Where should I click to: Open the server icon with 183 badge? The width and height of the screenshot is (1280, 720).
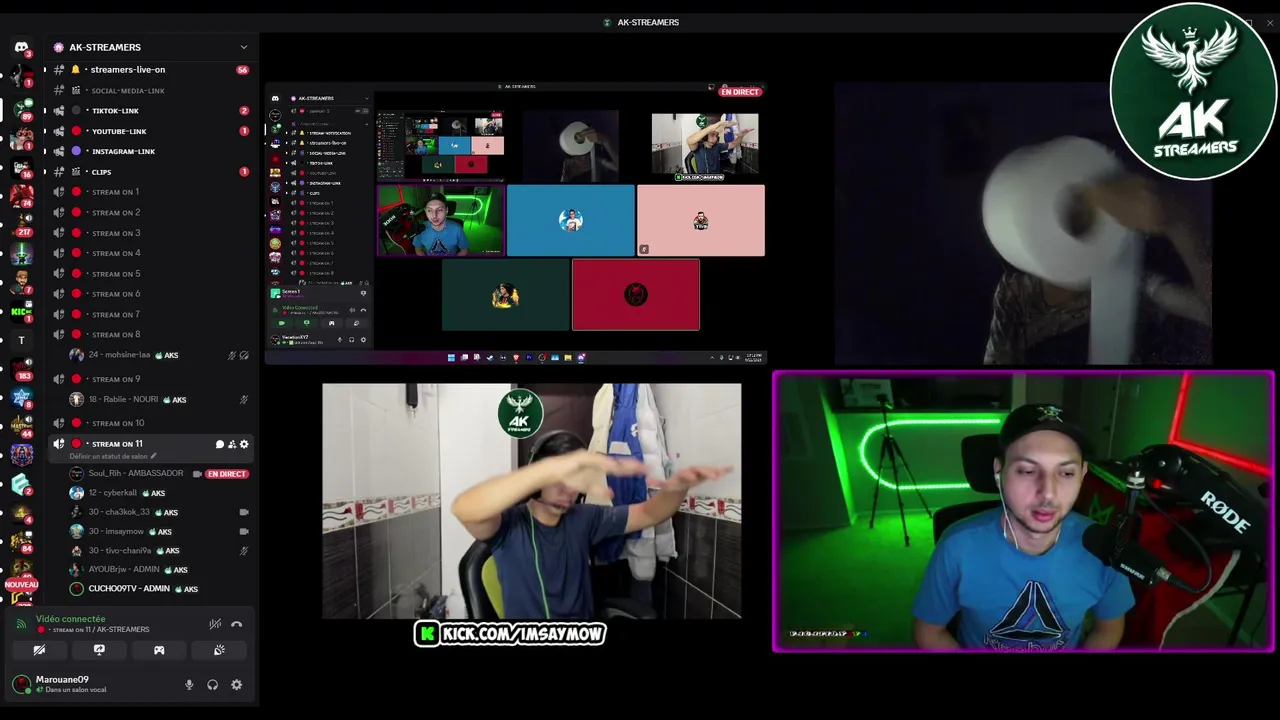click(x=21, y=368)
